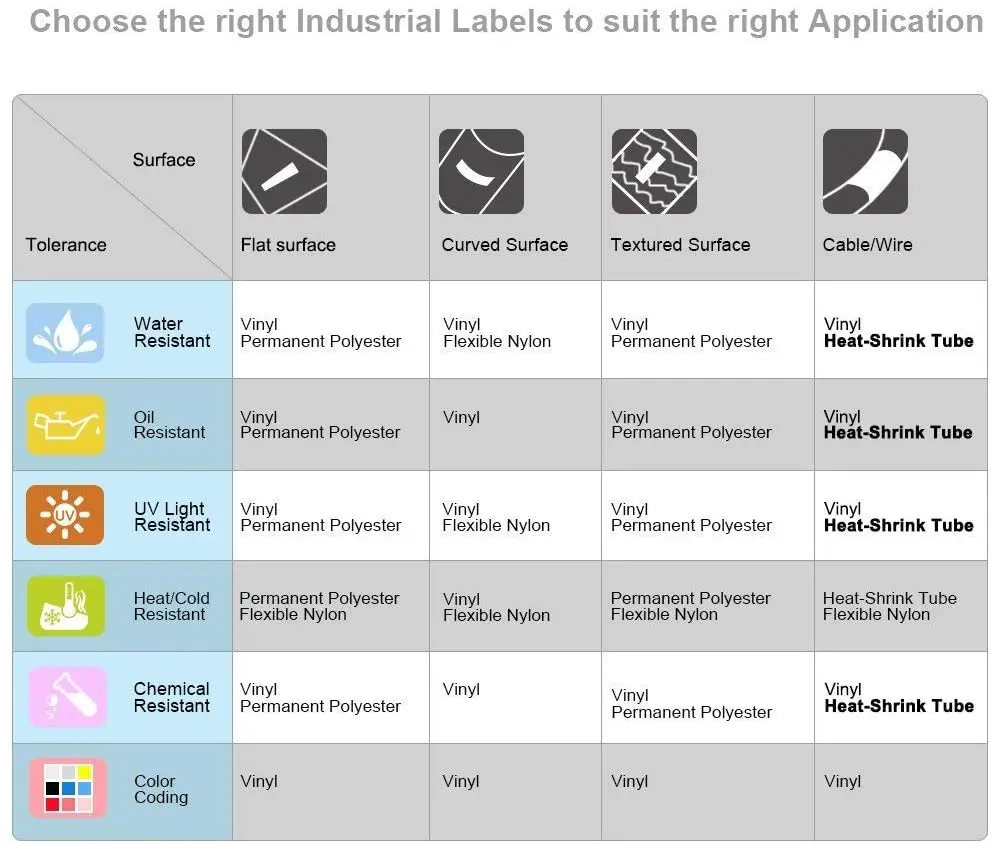Screen dimensions: 994x844
Task: Click the Curved Surface icon
Action: pos(481,172)
